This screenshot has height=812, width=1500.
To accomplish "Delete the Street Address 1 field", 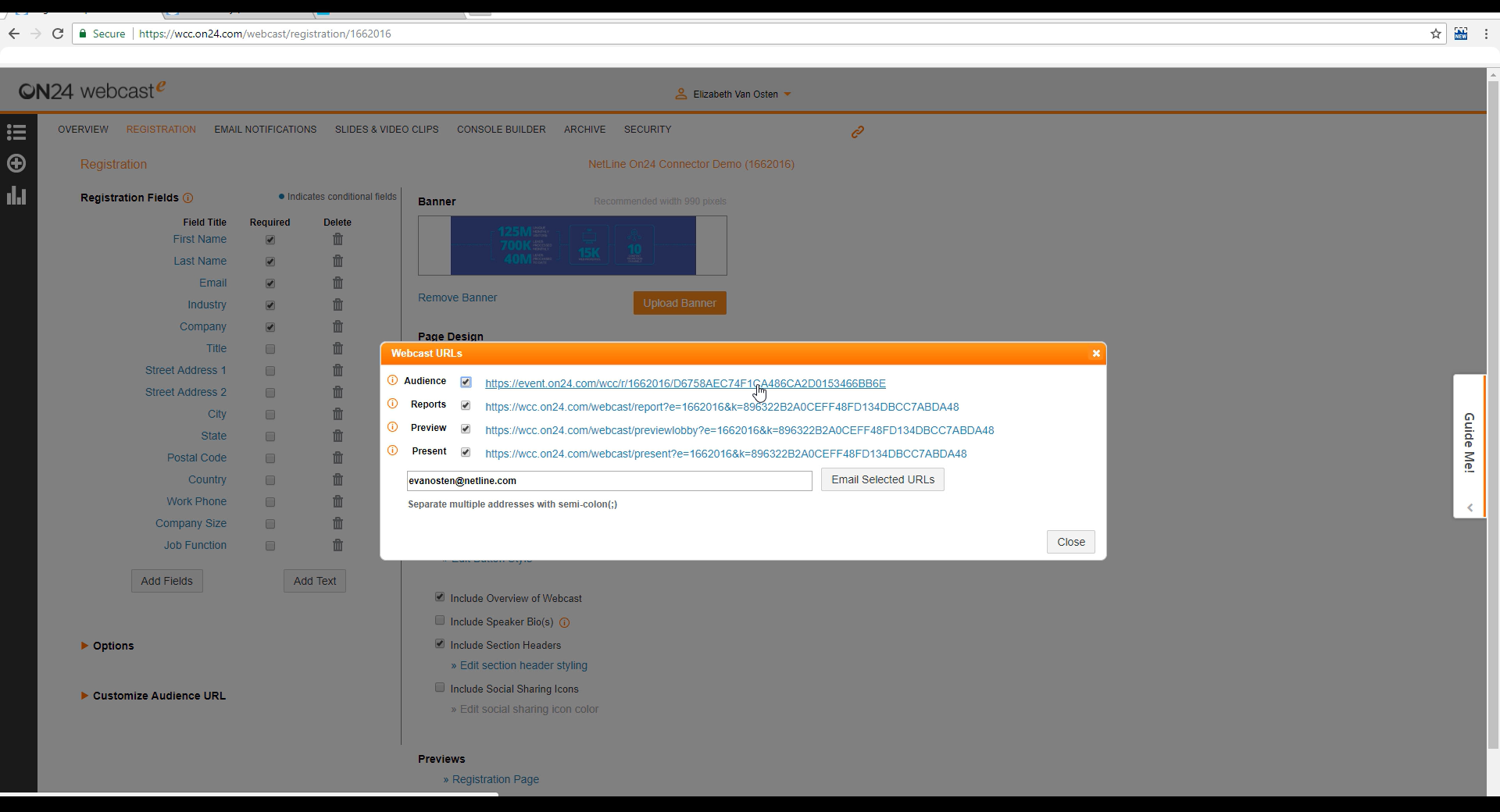I will tap(337, 370).
